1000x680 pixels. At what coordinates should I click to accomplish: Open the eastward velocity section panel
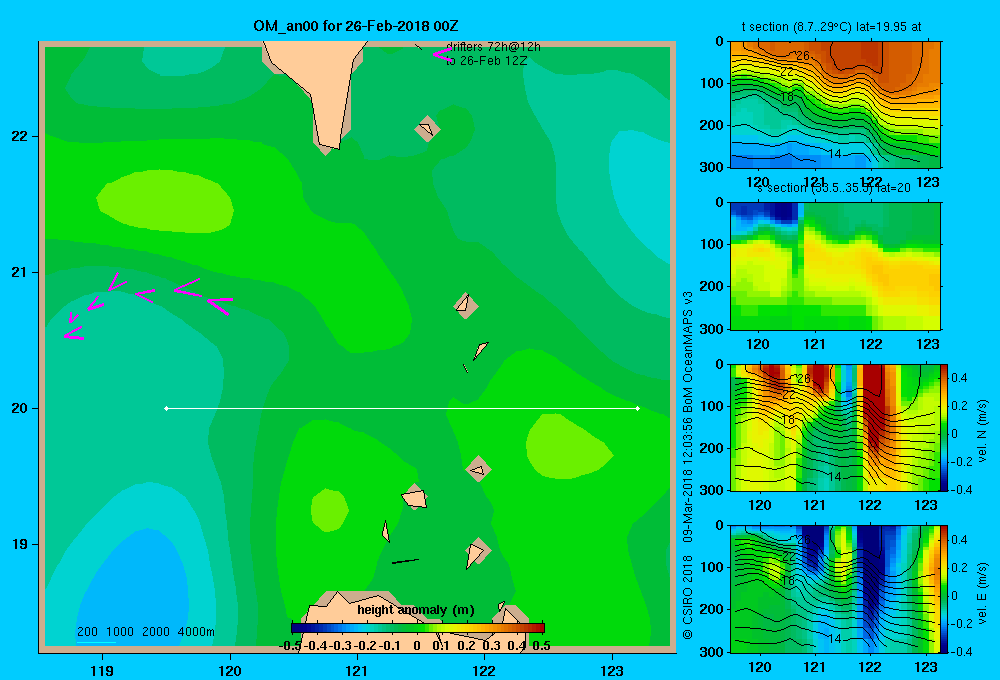835,589
